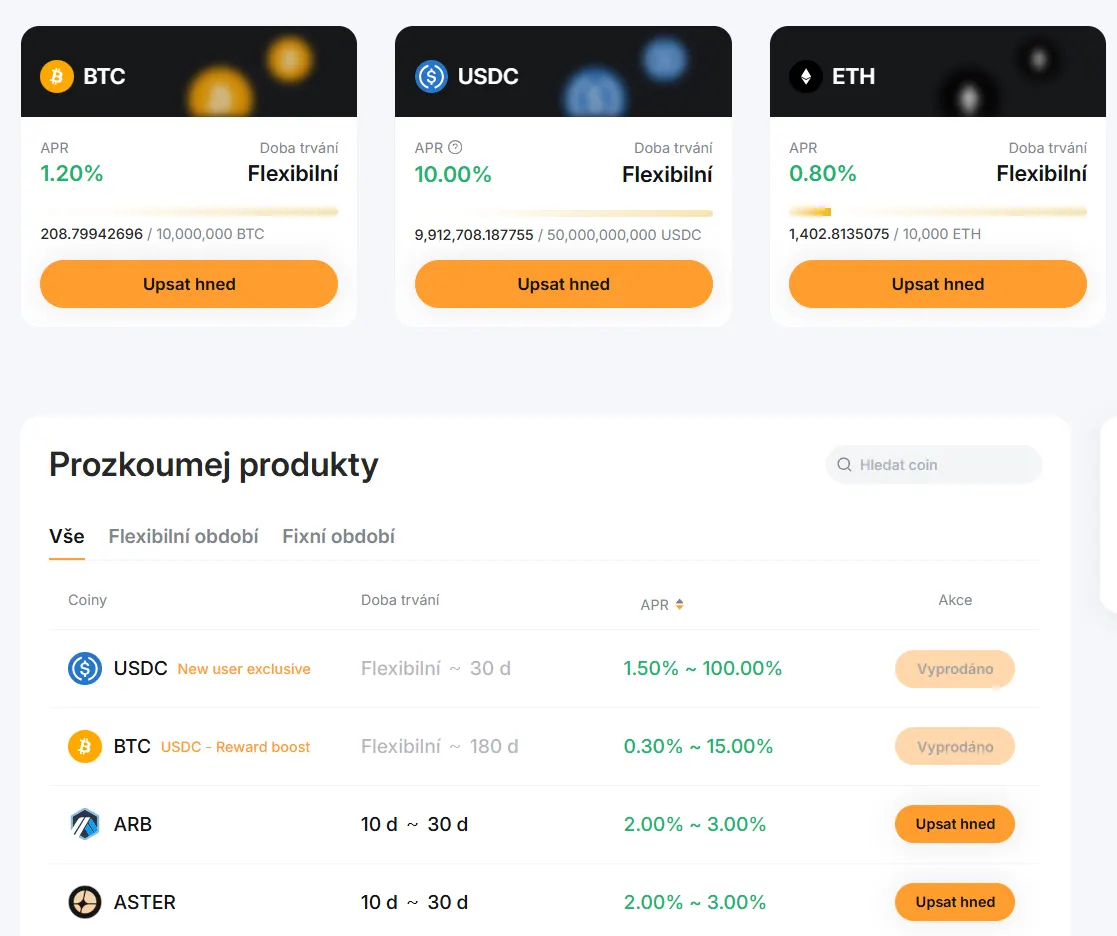Click the ASTER coin icon in table

click(x=85, y=902)
